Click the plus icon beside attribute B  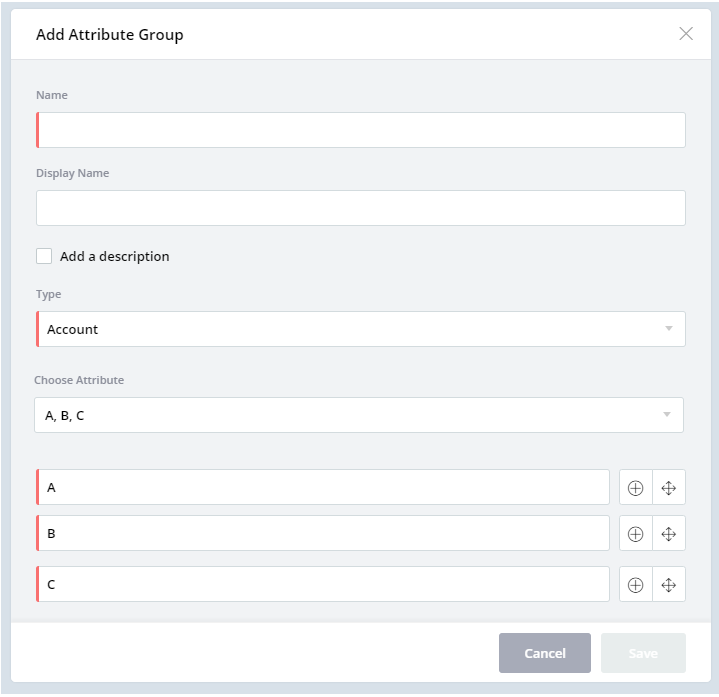coord(635,534)
